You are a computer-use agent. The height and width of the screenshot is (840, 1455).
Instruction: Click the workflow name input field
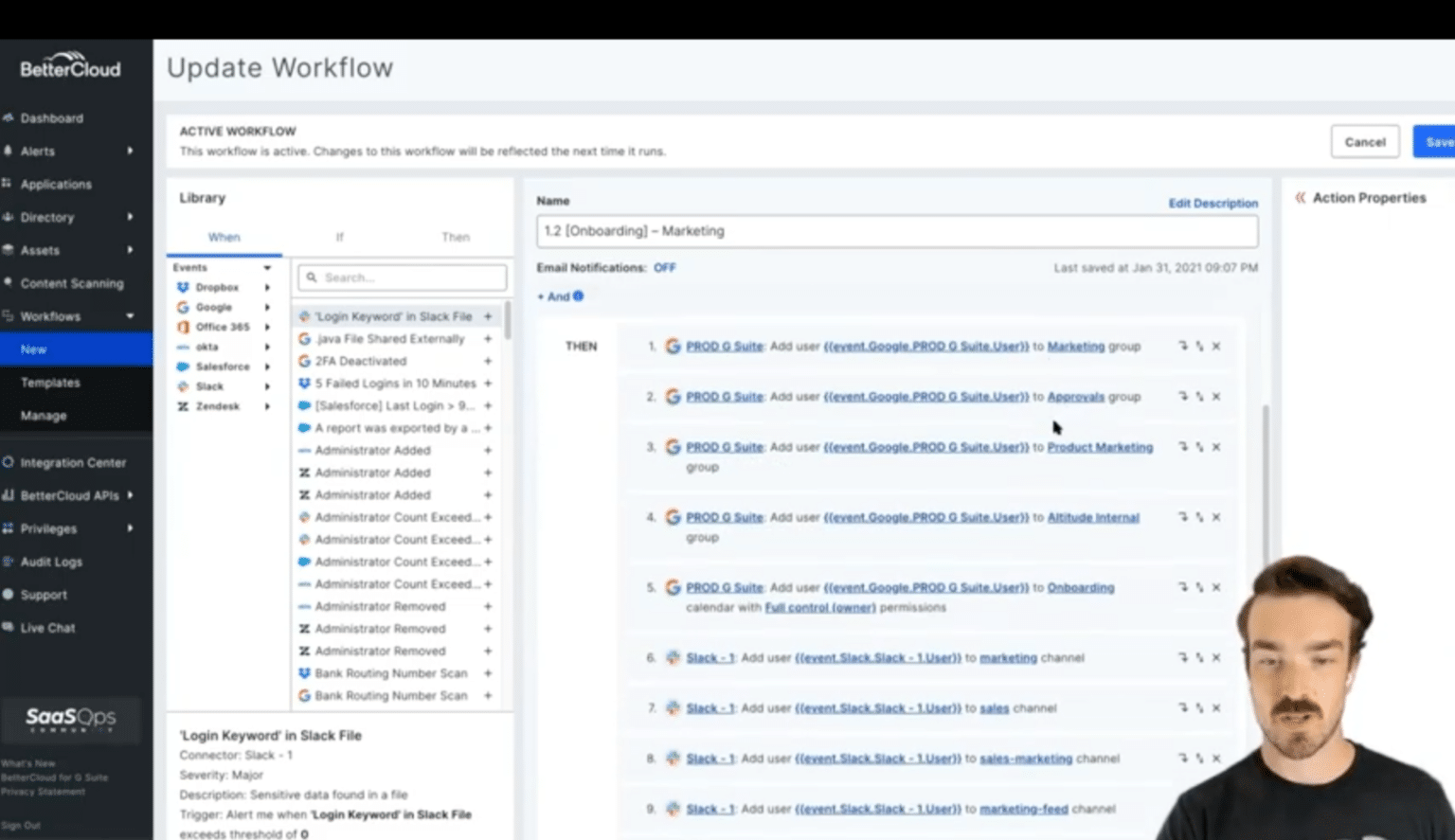(895, 231)
